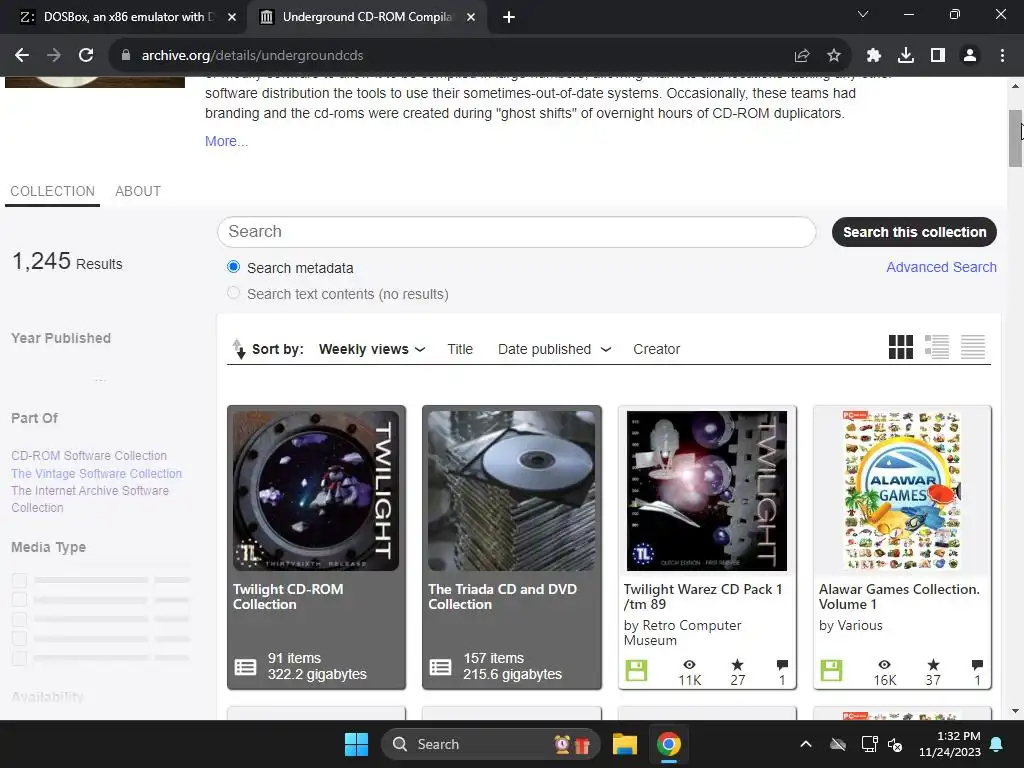Click the views eye icon on Twilight Warez card
This screenshot has width=1024, height=768.
[x=689, y=665]
